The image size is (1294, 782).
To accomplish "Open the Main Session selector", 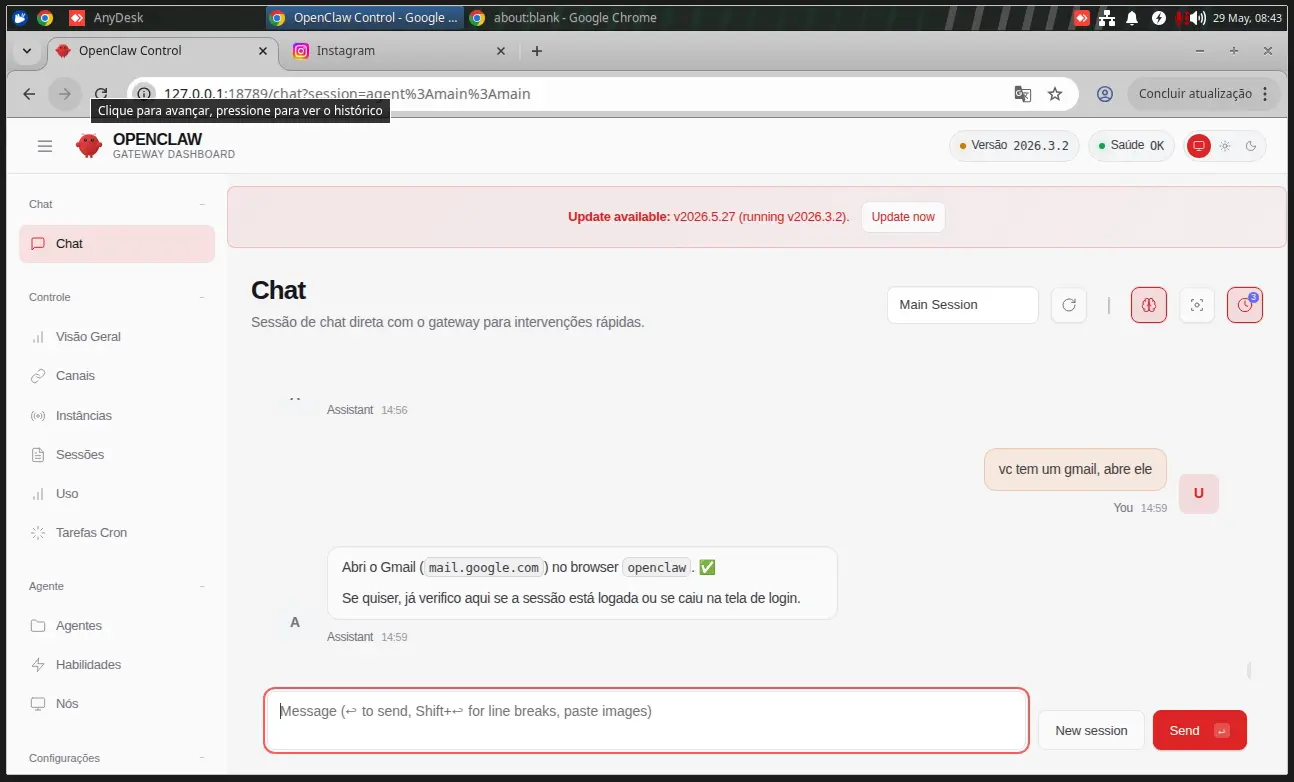I will click(962, 305).
